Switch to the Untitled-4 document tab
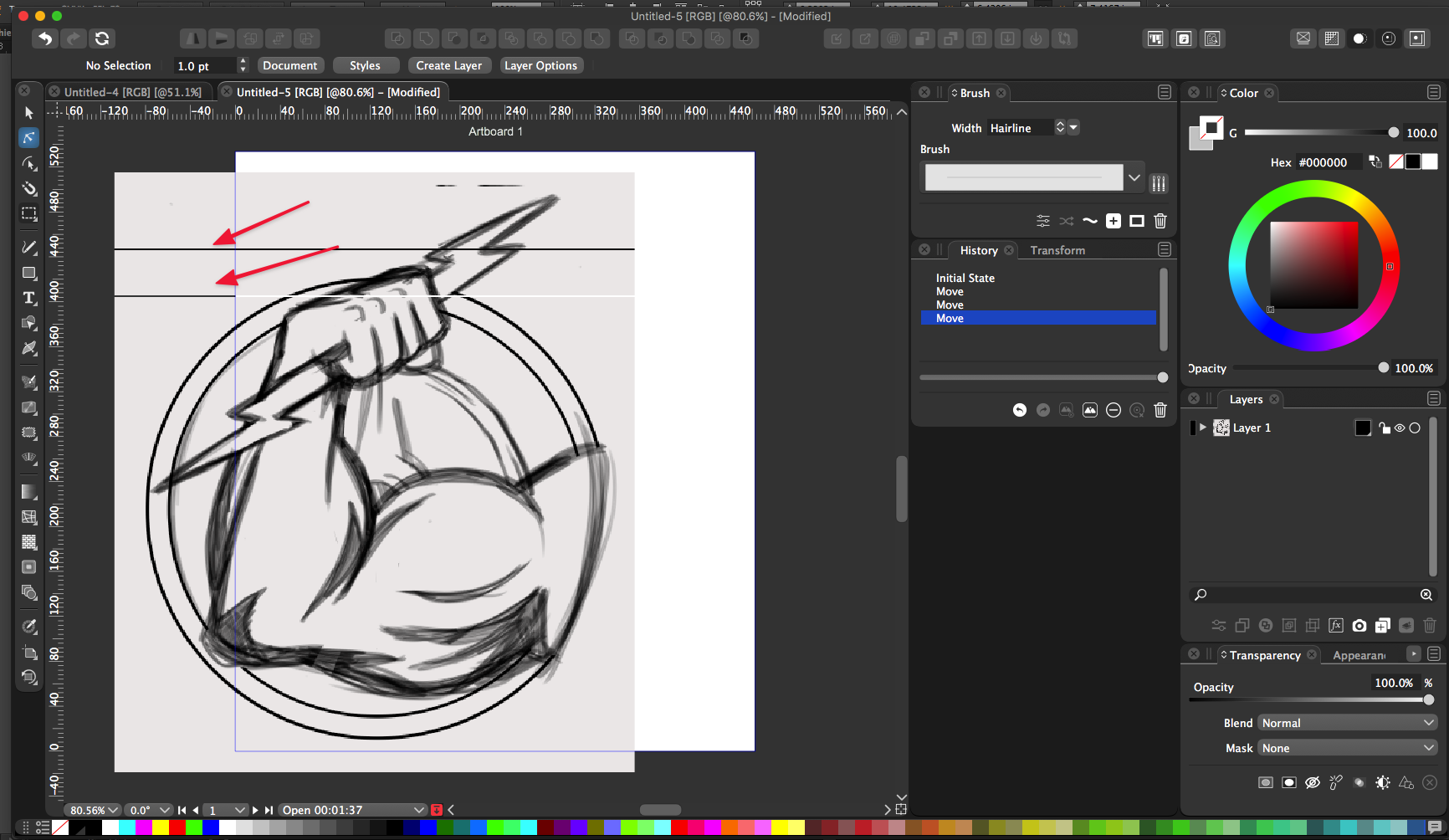1449x840 pixels. click(x=132, y=92)
